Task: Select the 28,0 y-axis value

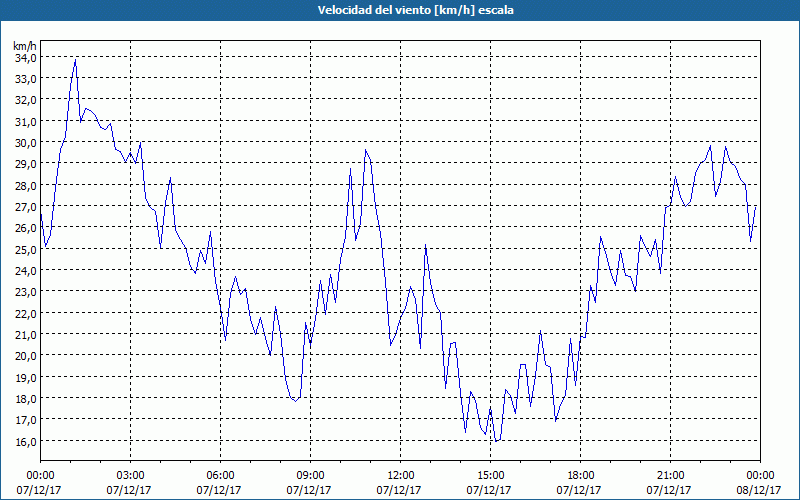Action: pyautogui.click(x=25, y=186)
